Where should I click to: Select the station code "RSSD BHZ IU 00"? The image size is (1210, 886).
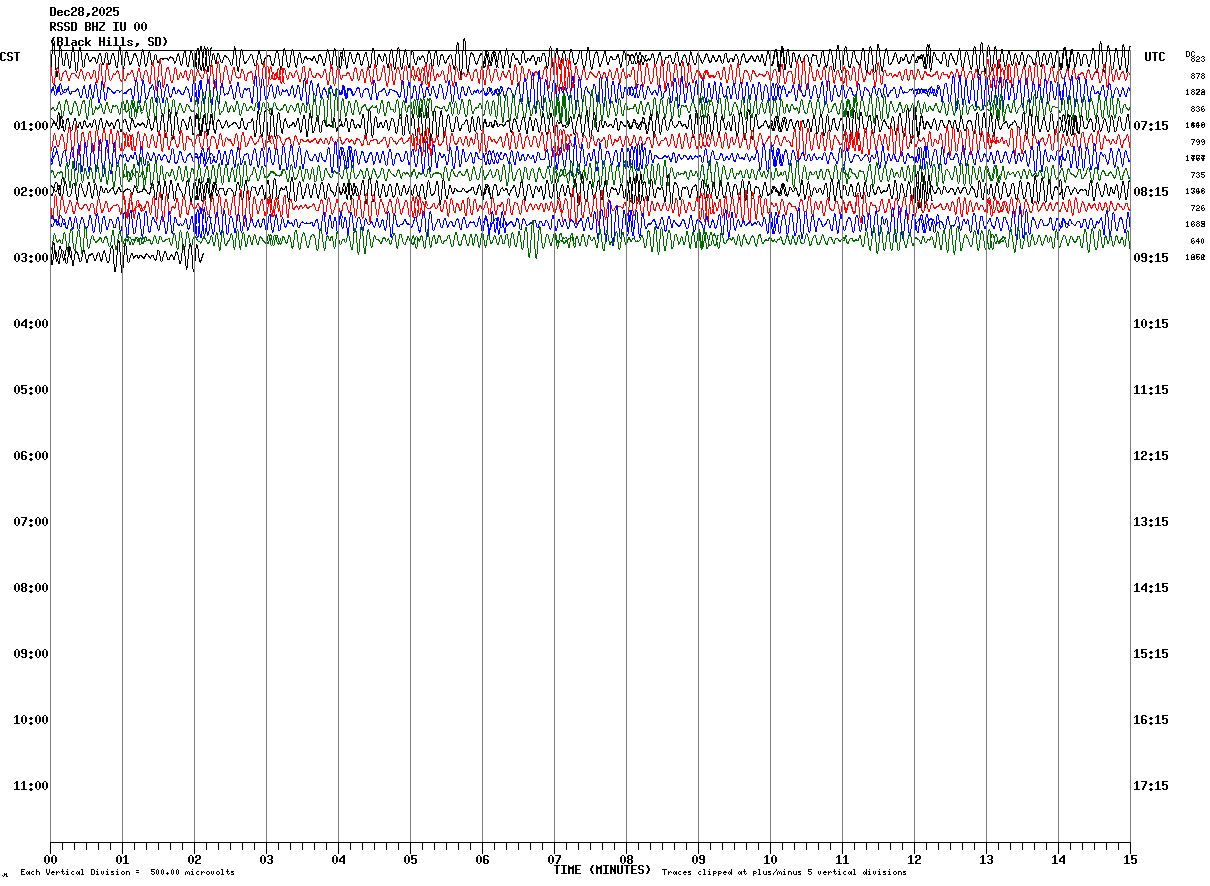click(x=98, y=27)
